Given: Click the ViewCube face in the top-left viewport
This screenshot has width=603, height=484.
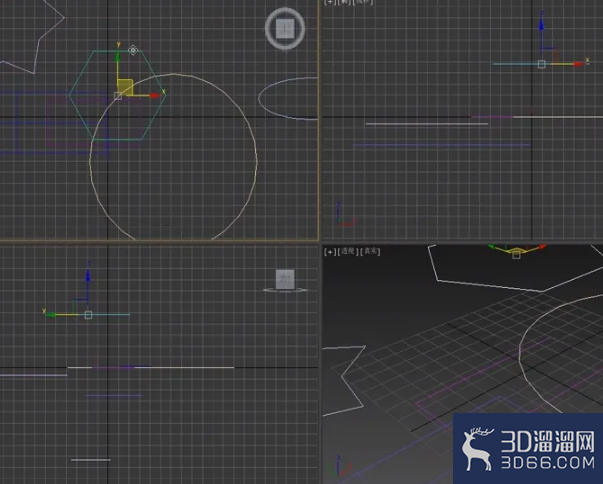Looking at the screenshot, I should pyautogui.click(x=285, y=28).
